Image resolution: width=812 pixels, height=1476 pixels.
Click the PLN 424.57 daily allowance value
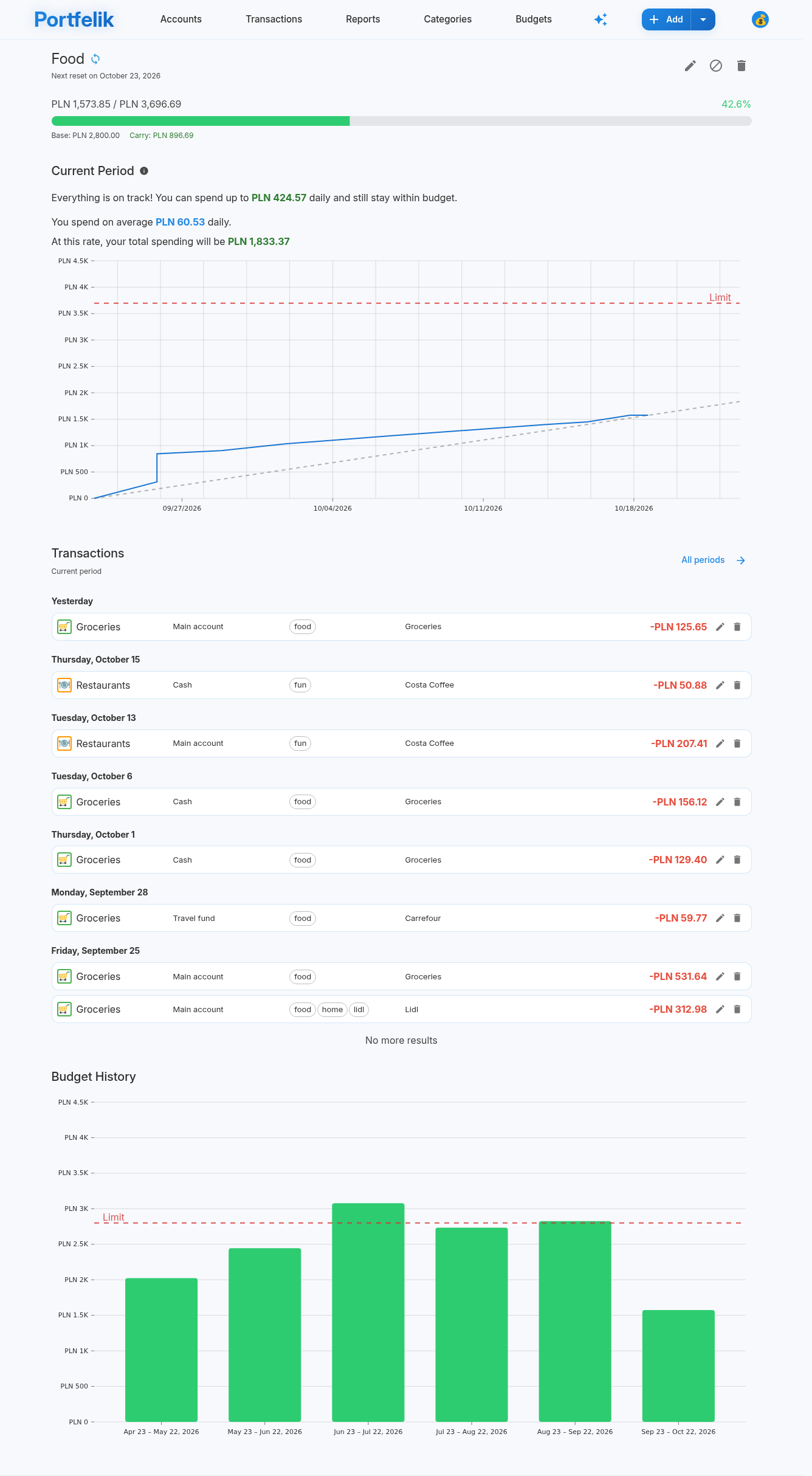point(279,198)
